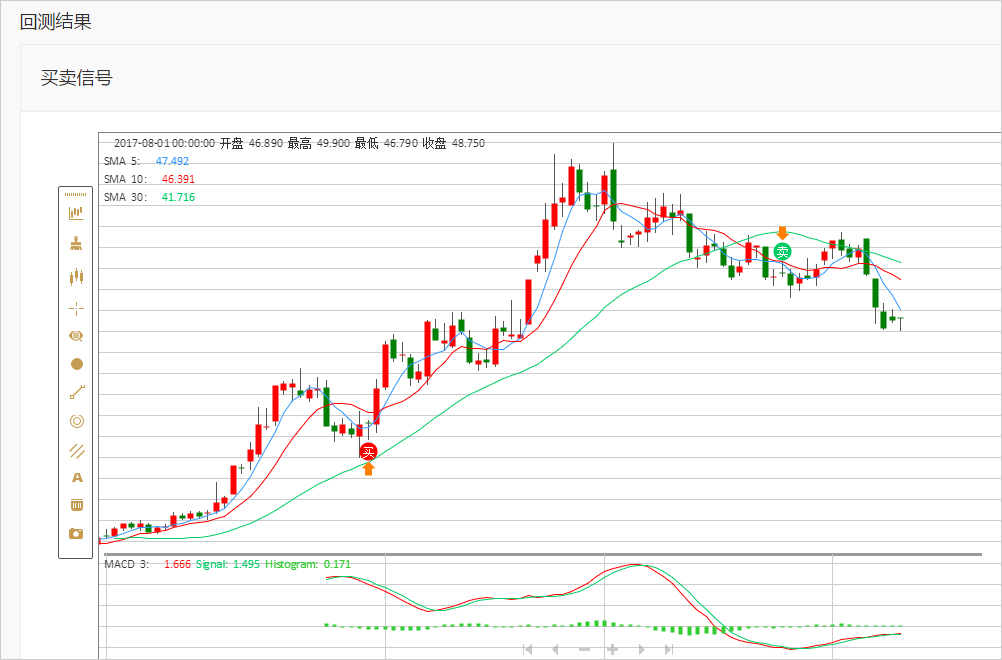
Task: Grab the divider between price and MACD panes
Action: point(543,554)
